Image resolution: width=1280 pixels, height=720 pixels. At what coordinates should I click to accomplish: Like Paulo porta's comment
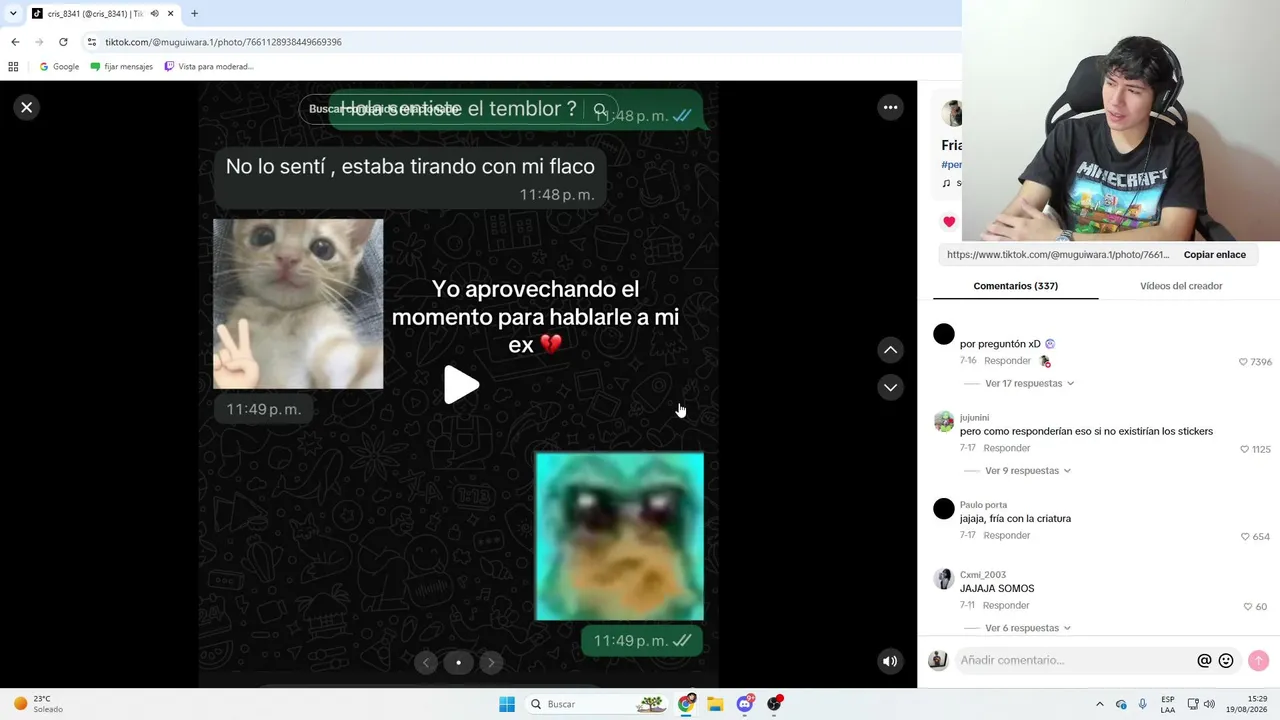[x=1245, y=537]
